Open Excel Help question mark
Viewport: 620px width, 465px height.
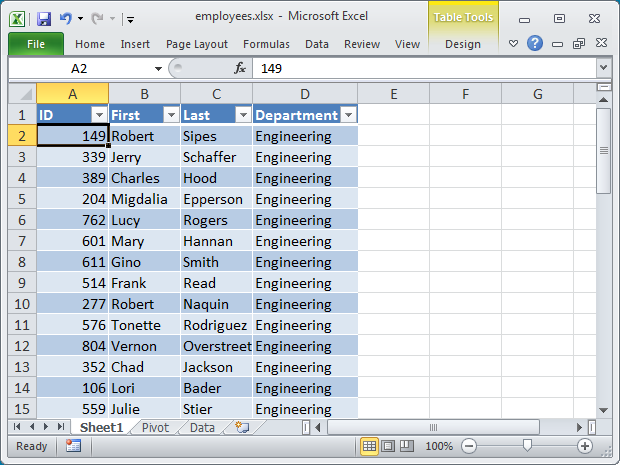tap(535, 43)
